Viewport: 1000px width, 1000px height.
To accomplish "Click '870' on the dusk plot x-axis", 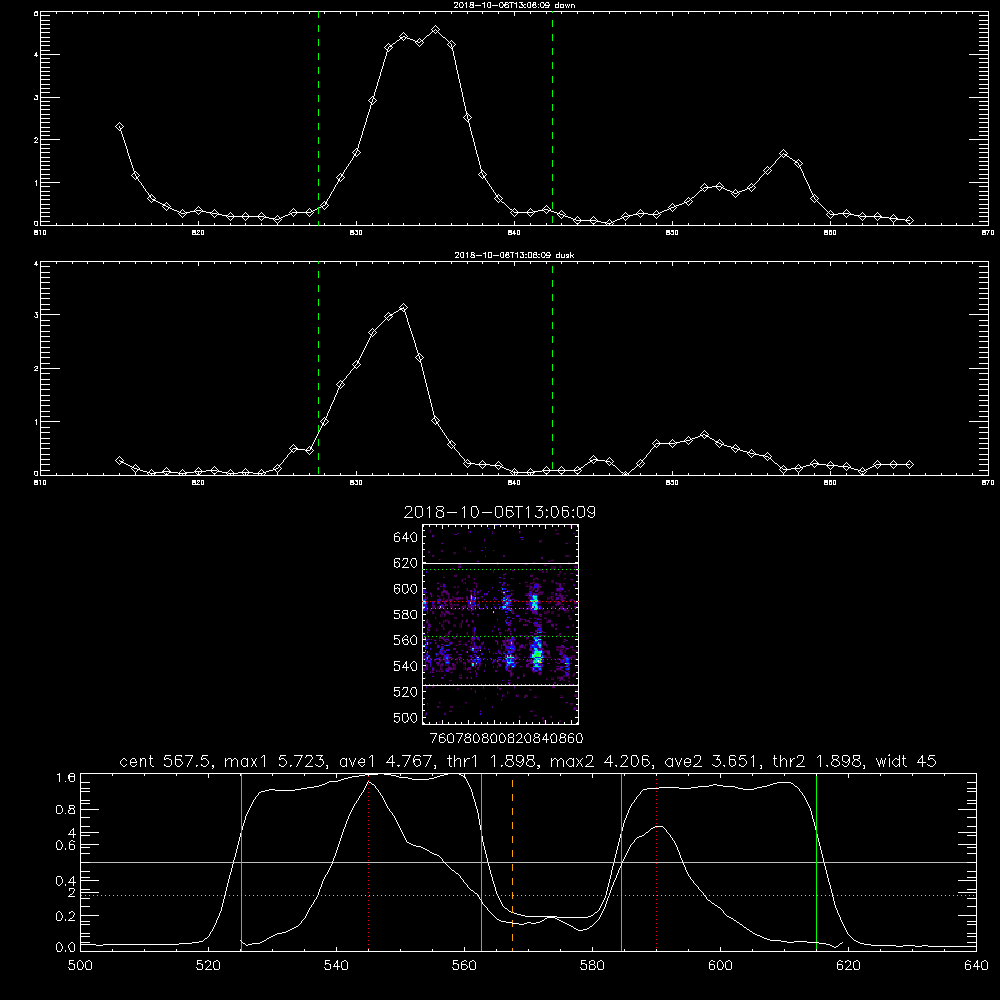I will 988,483.
